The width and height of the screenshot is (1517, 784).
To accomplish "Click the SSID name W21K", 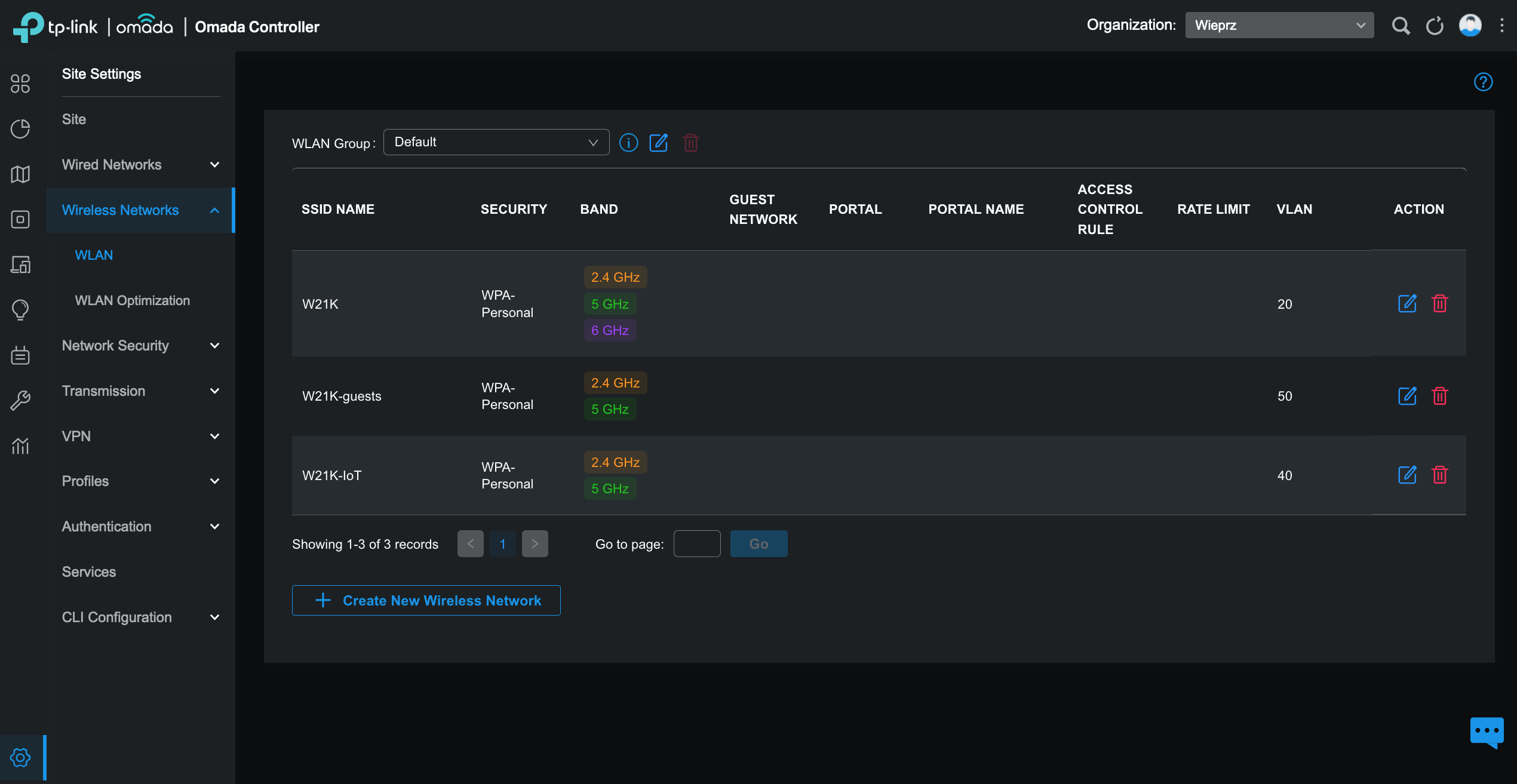I will pyautogui.click(x=320, y=304).
